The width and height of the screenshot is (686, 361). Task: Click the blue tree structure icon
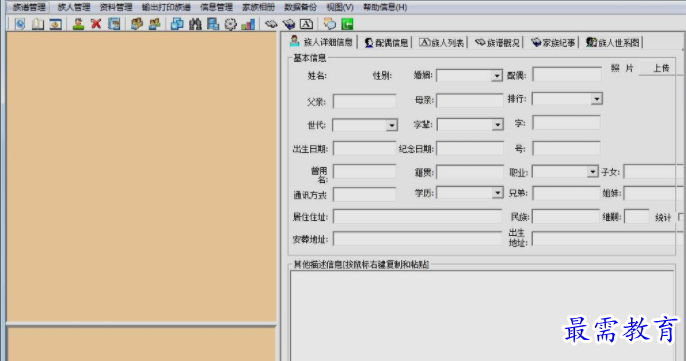coord(213,24)
